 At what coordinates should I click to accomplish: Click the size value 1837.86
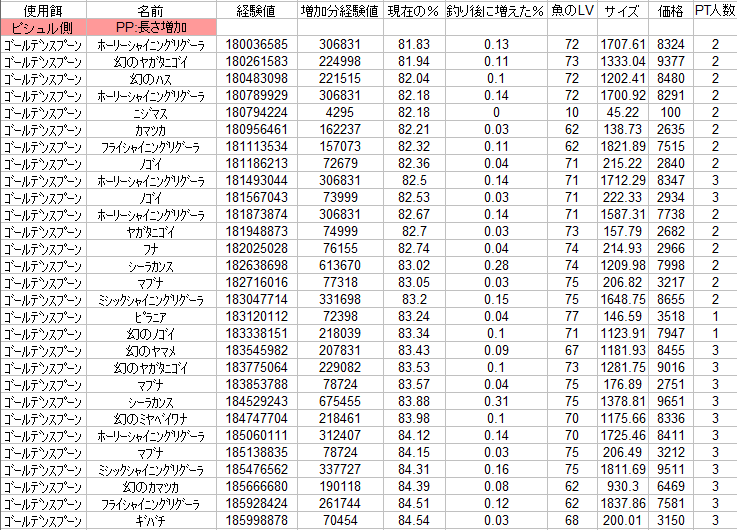point(623,503)
